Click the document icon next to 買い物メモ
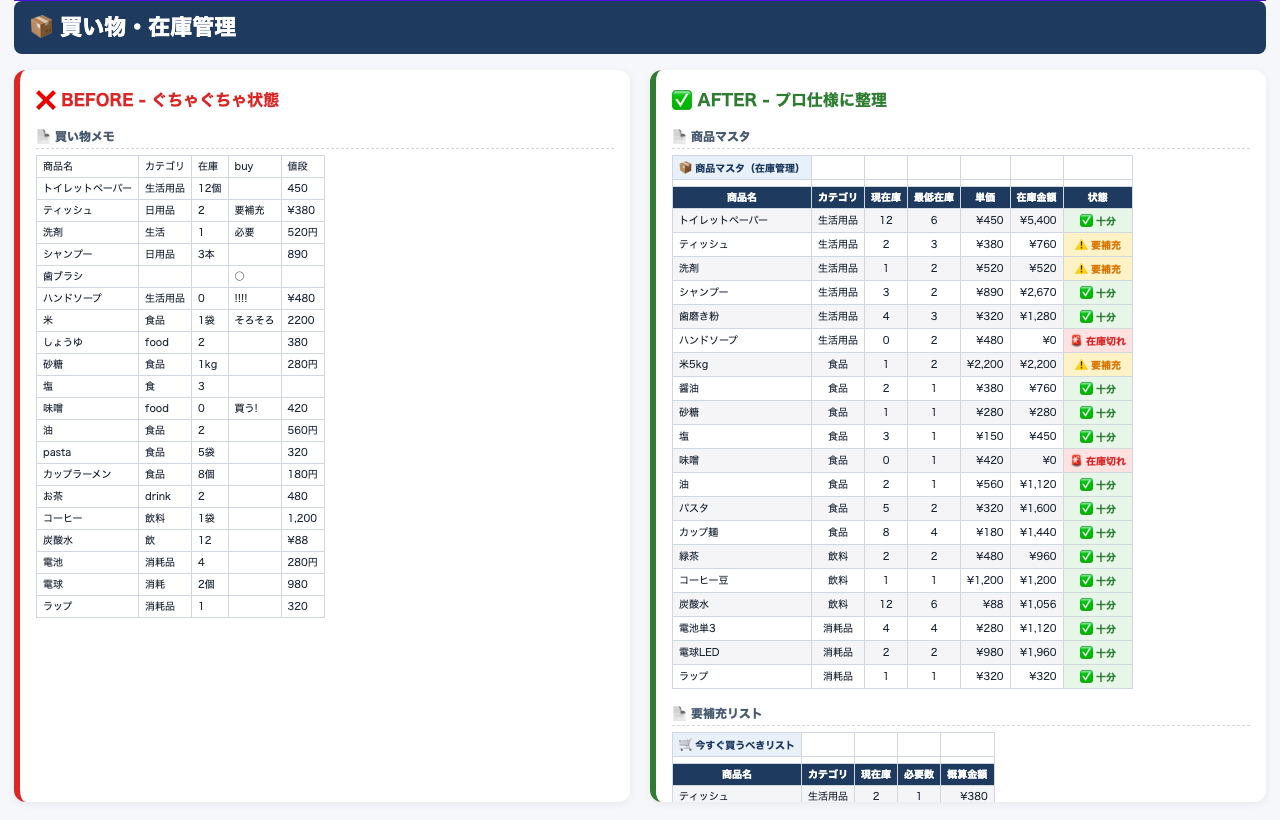1280x820 pixels. tap(43, 136)
